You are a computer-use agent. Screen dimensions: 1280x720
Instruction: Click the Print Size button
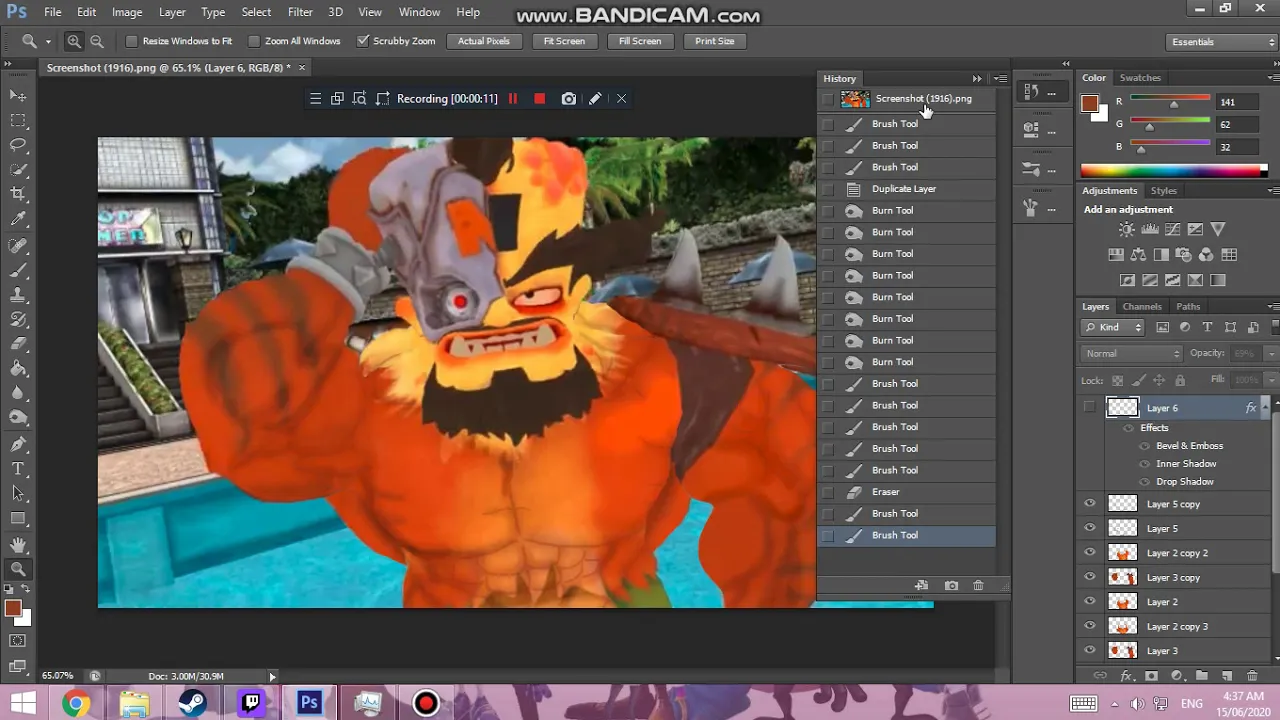[714, 41]
